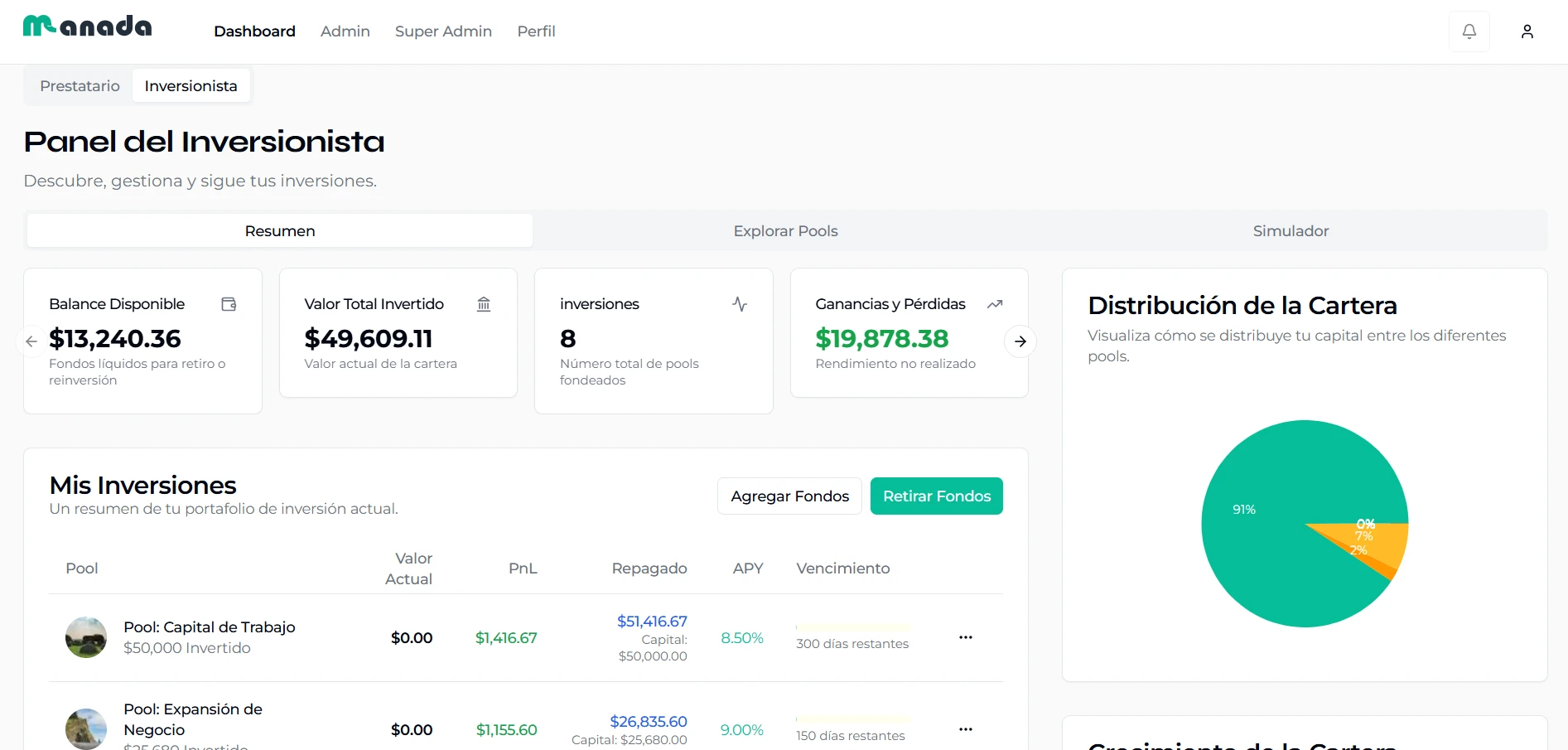Click bank icon on Valor Total Invertido card
Image resolution: width=1568 pixels, height=750 pixels.
pyautogui.click(x=484, y=304)
